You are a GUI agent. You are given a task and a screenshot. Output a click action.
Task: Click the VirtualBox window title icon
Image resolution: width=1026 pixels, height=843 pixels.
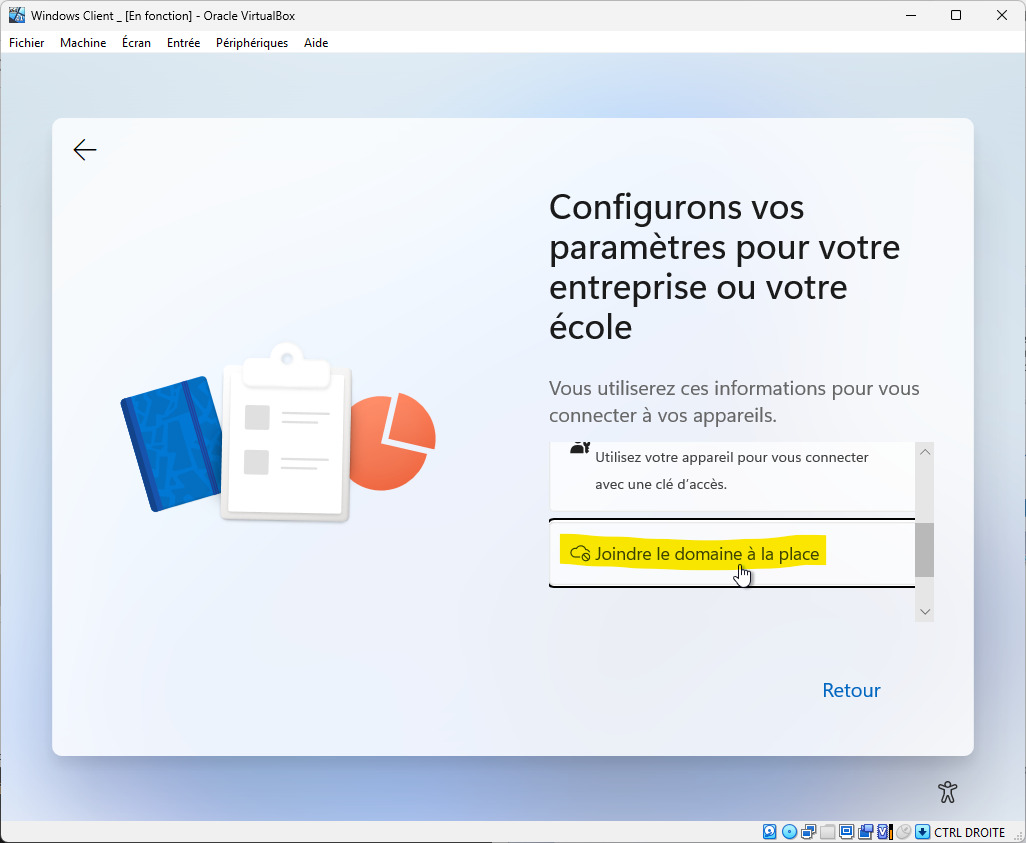coord(16,15)
